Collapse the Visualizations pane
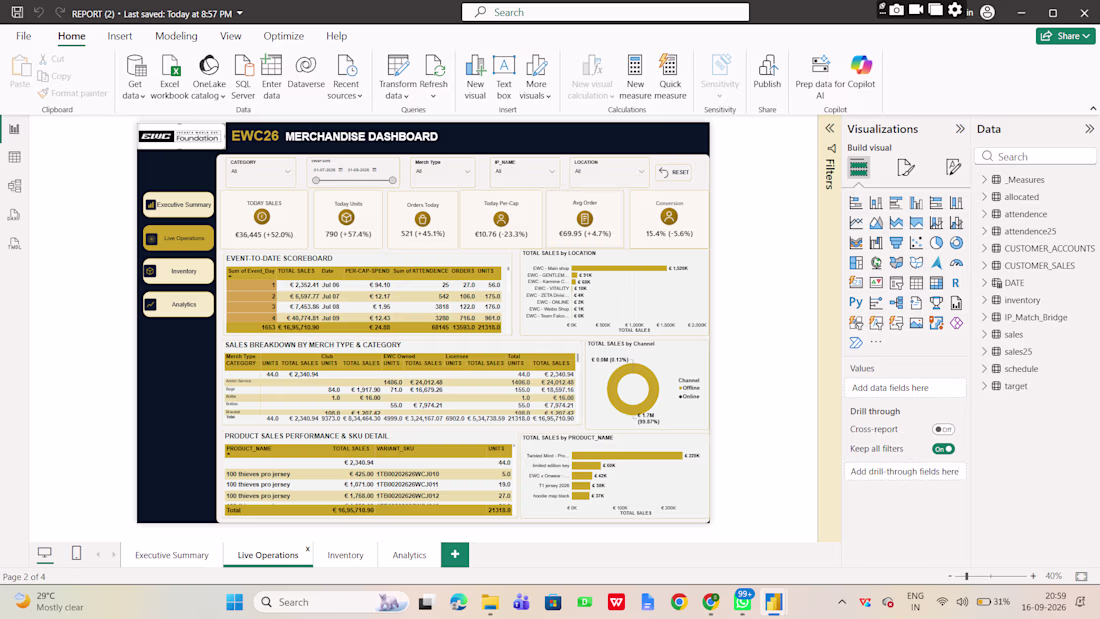This screenshot has width=1100, height=619. pyautogui.click(x=960, y=129)
